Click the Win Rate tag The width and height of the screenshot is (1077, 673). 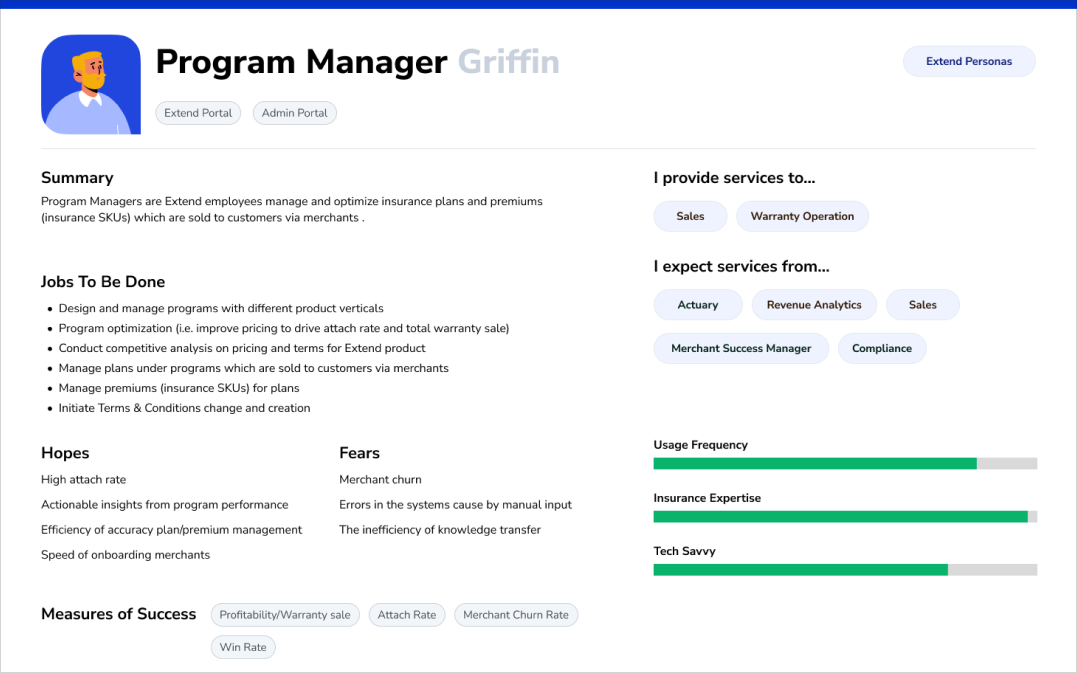(243, 647)
